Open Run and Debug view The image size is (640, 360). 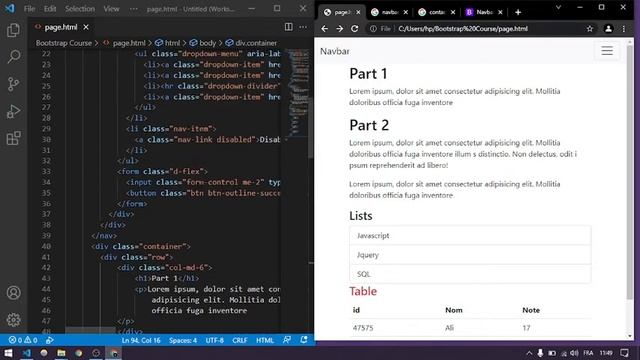pyautogui.click(x=13, y=111)
